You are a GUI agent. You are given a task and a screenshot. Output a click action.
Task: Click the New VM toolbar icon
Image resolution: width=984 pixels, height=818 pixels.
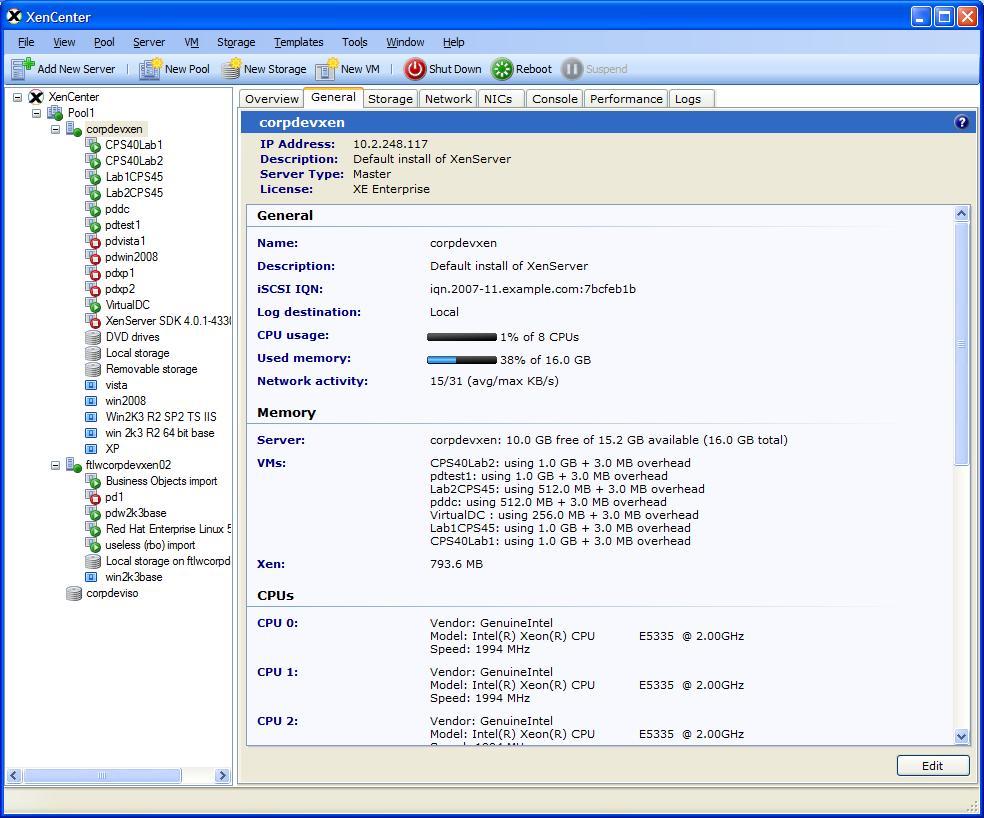(326, 69)
